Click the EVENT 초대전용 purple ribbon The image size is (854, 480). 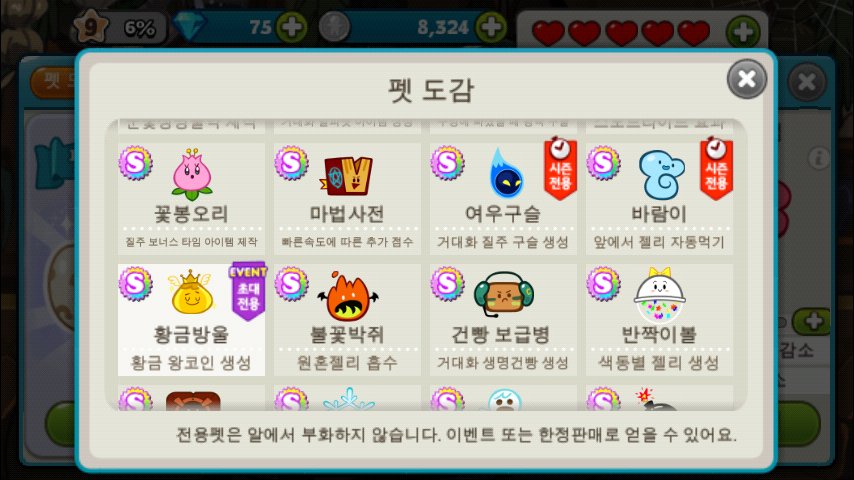[x=248, y=291]
